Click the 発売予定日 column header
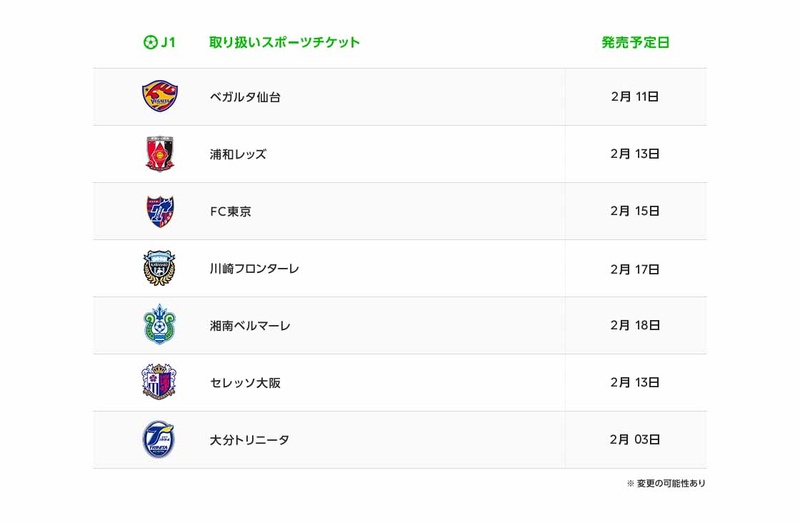800x523 pixels. 635,43
